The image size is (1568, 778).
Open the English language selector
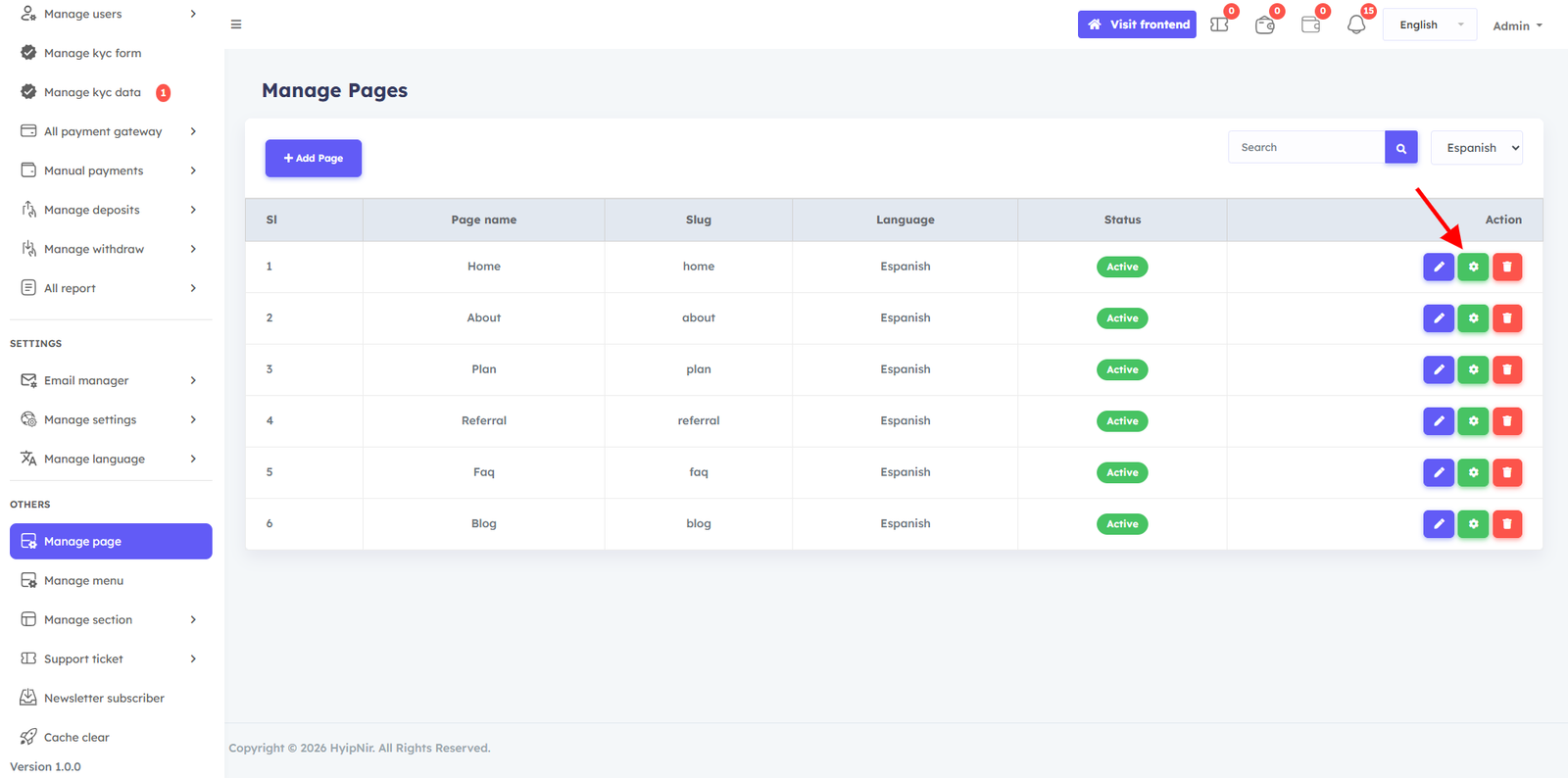tap(1429, 25)
